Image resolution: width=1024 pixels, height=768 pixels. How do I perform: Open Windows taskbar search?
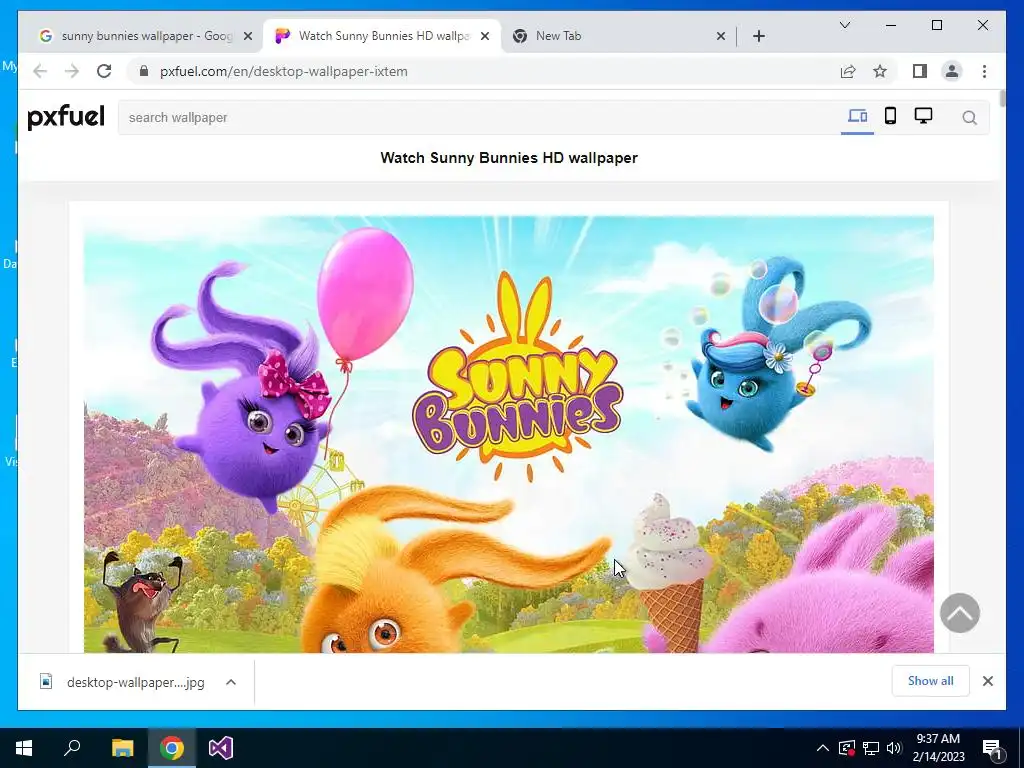72,748
